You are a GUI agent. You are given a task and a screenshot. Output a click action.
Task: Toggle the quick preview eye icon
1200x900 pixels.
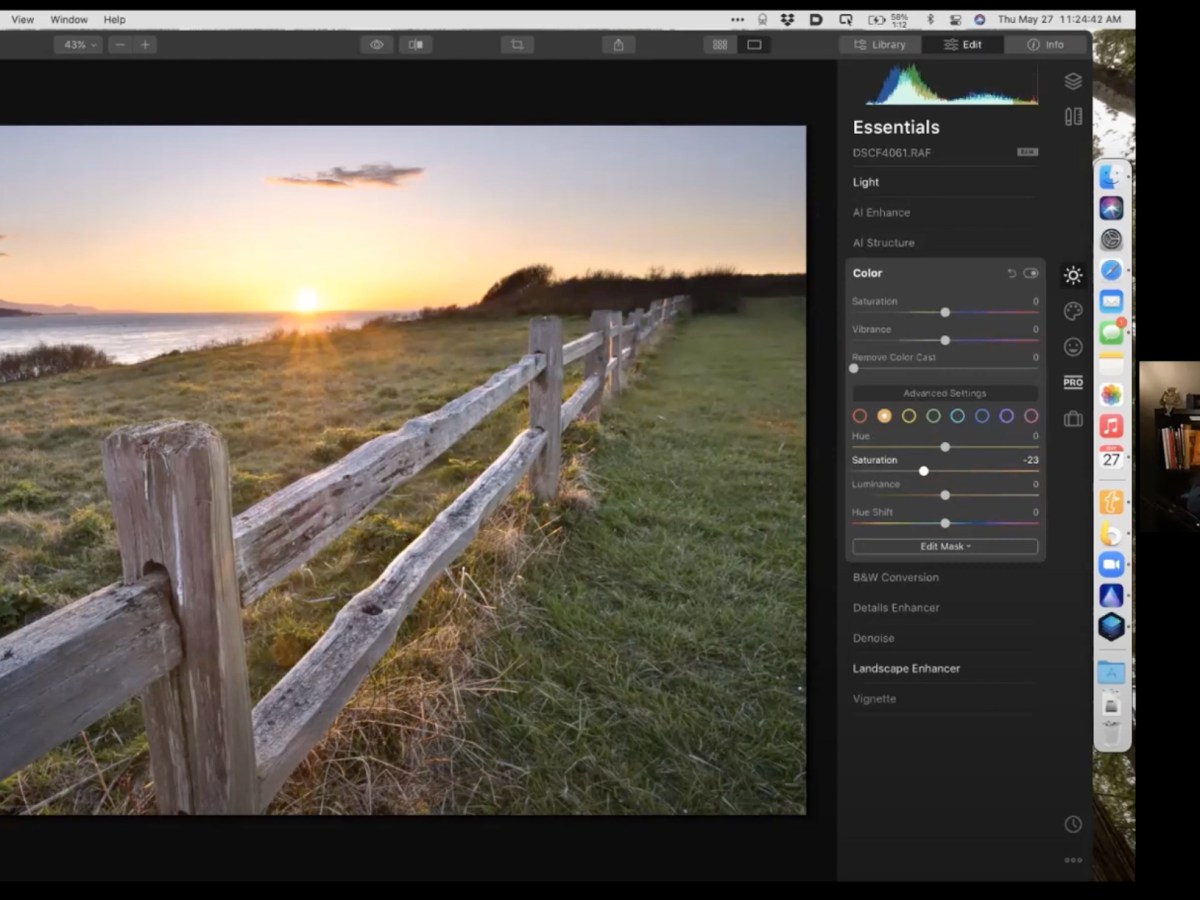coord(377,45)
